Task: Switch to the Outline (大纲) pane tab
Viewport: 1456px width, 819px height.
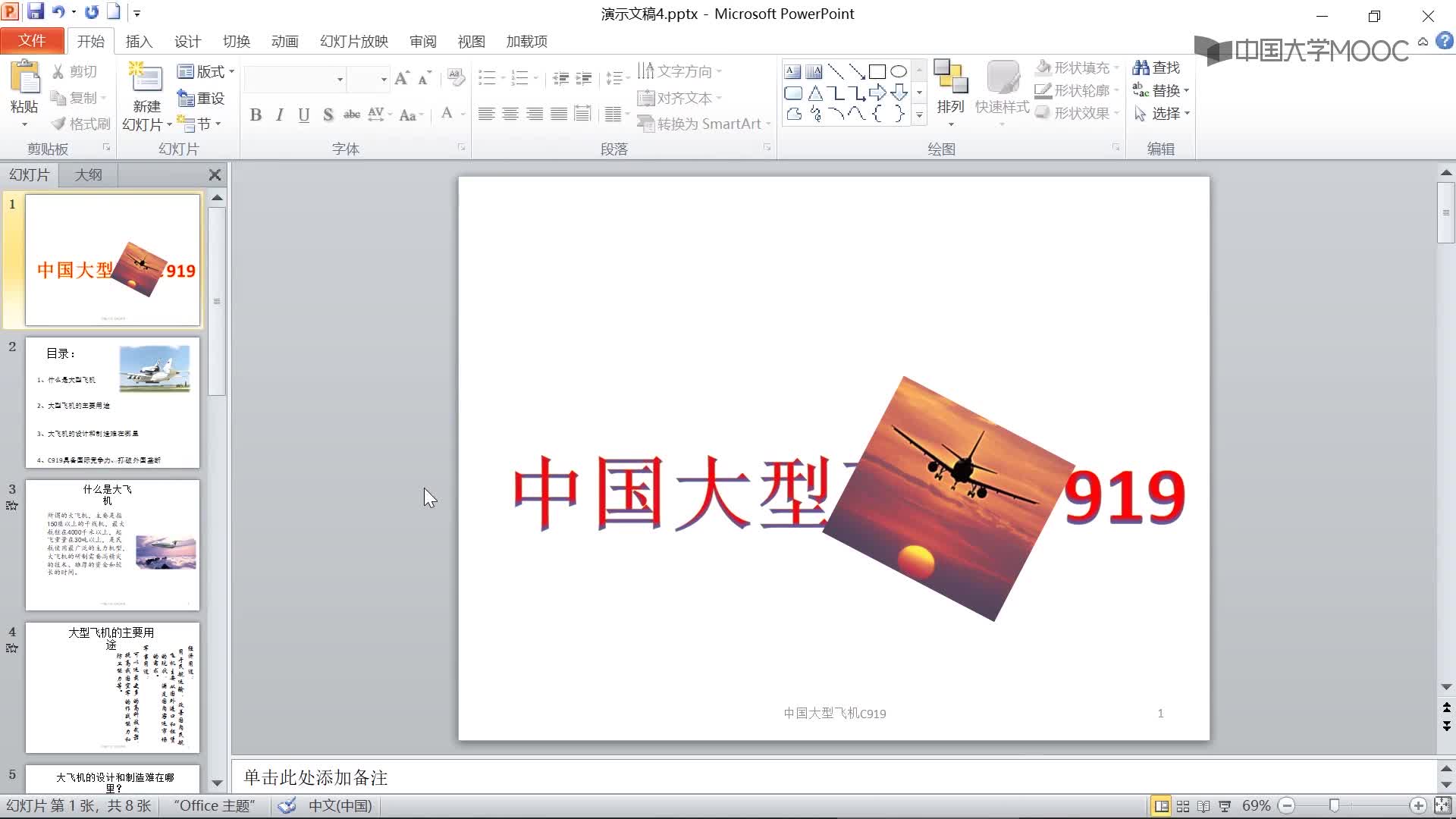Action: pos(88,174)
